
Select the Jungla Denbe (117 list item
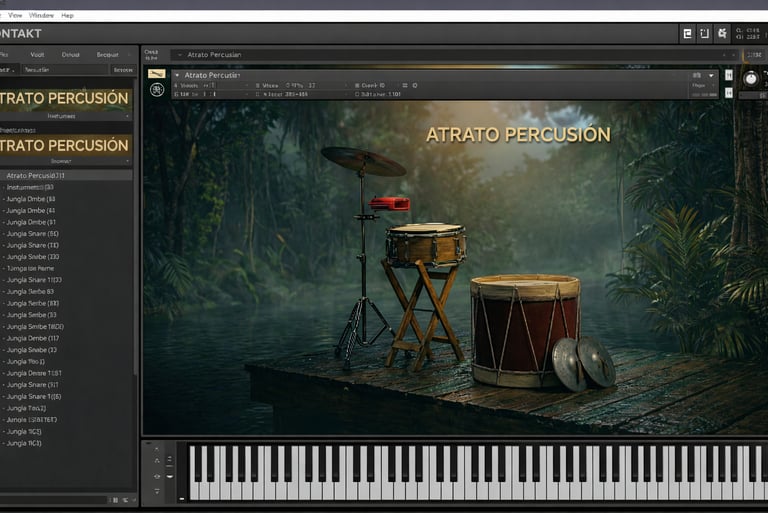point(32,339)
